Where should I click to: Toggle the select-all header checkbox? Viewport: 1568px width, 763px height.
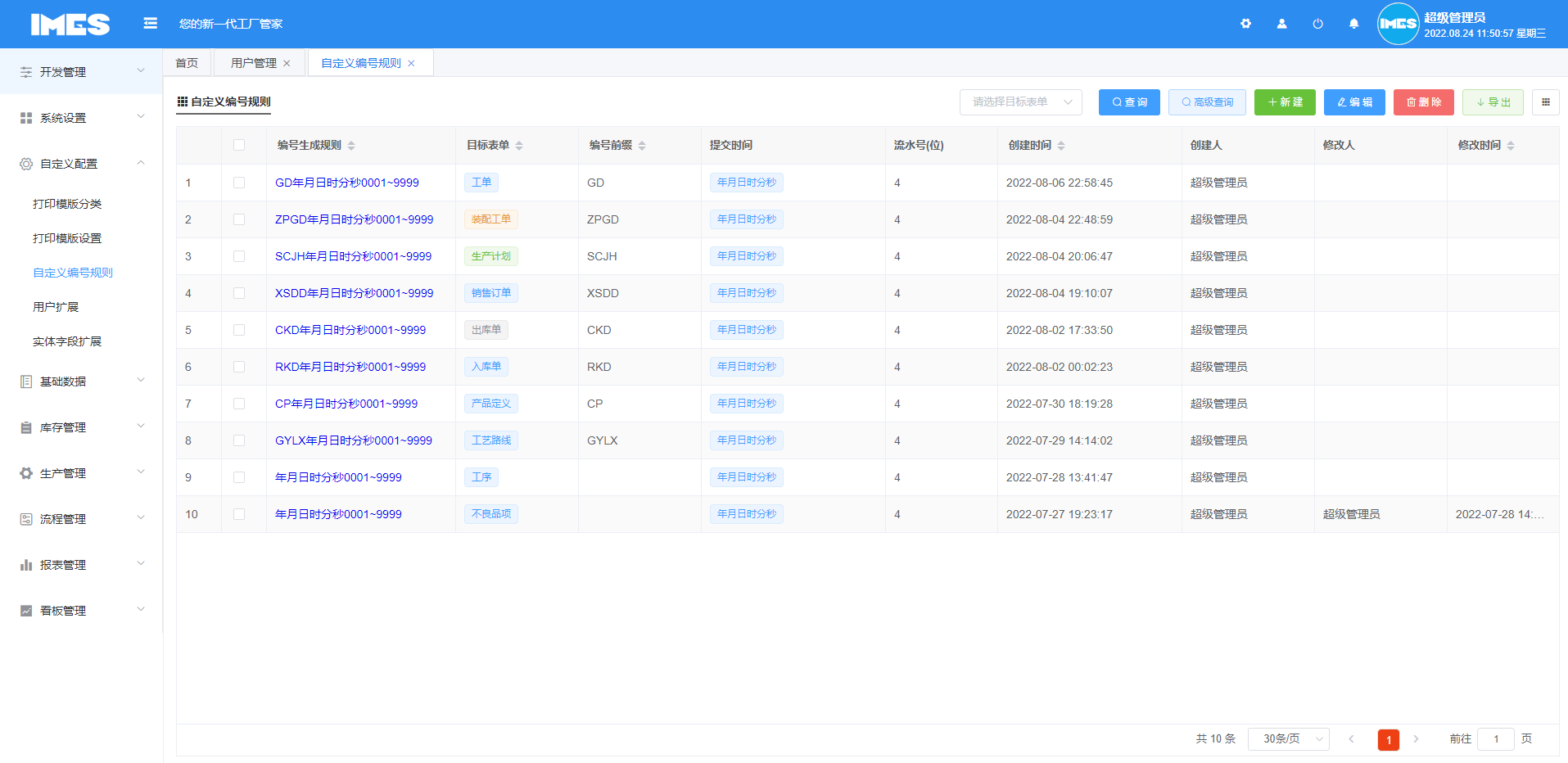(239, 145)
